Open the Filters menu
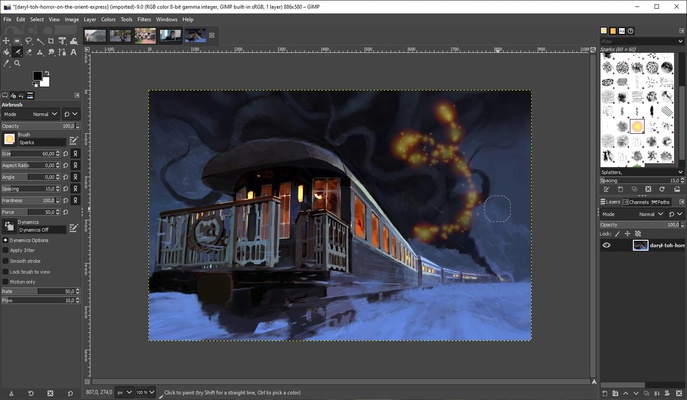This screenshot has height=400, width=687. 144,19
